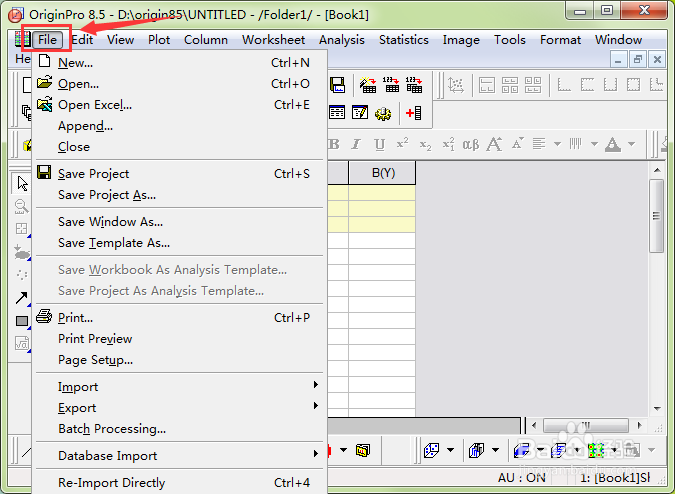The width and height of the screenshot is (675, 494).
Task: Click the Subscript x₂ button
Action: (x=425, y=145)
